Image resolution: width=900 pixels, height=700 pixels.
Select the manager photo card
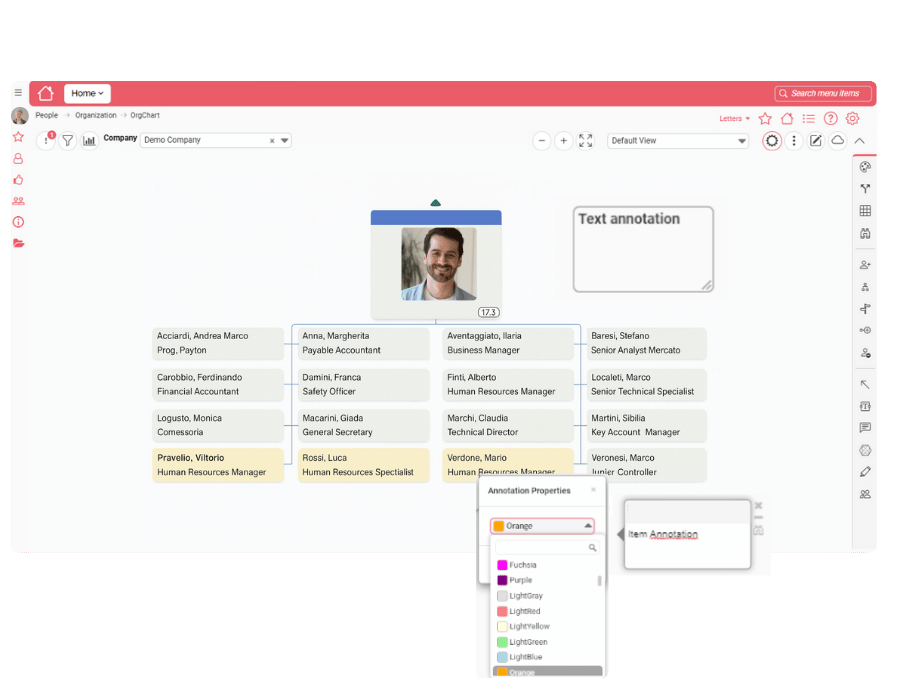436,265
